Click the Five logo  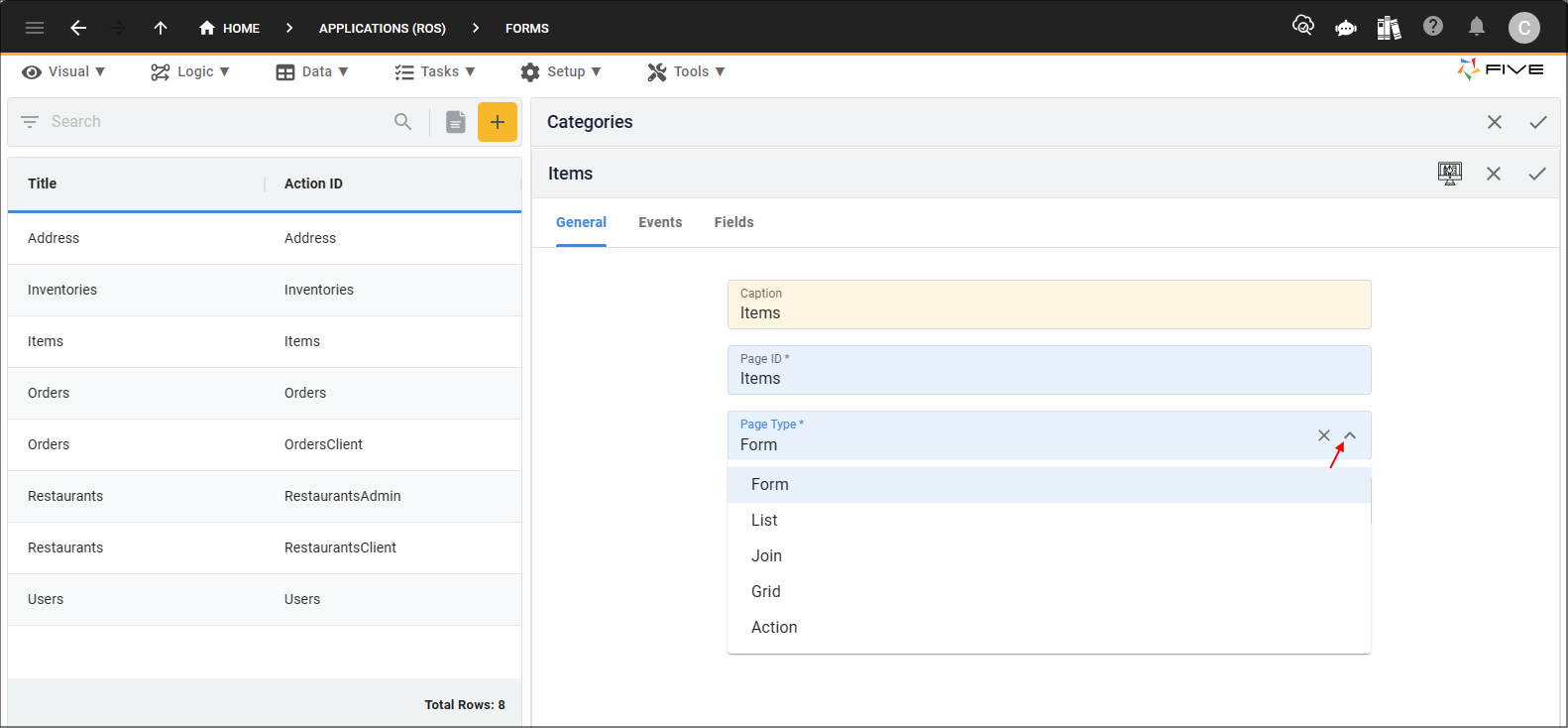point(1501,69)
